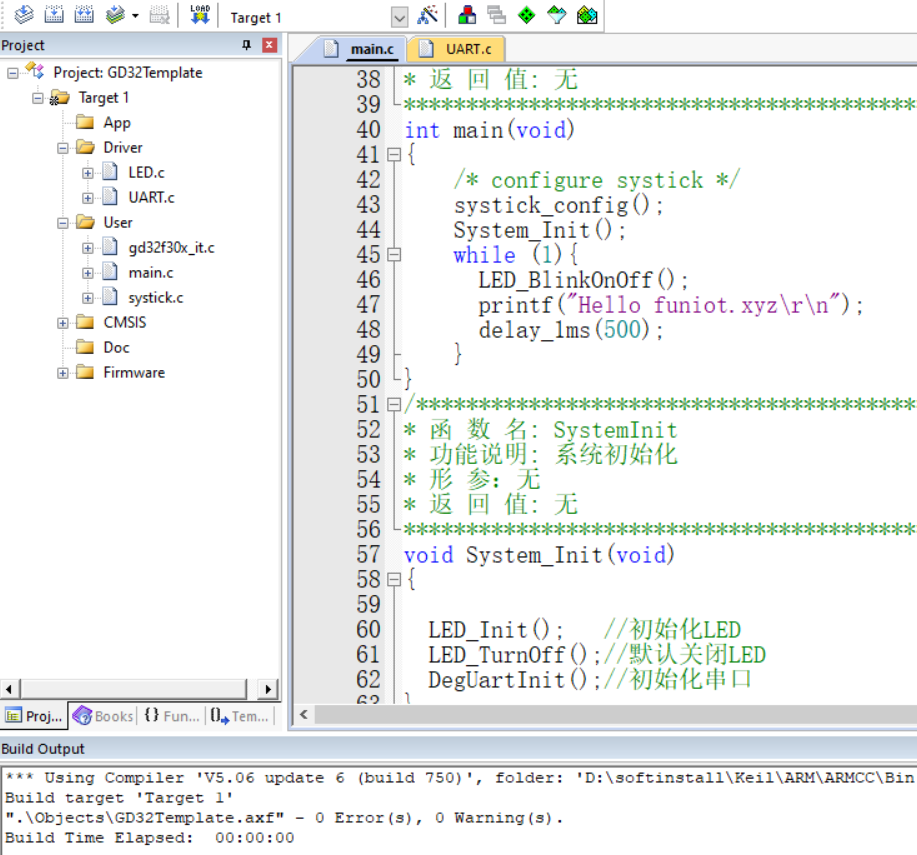
Task: Switch to the Proj... bottom tab
Action: coord(34,716)
